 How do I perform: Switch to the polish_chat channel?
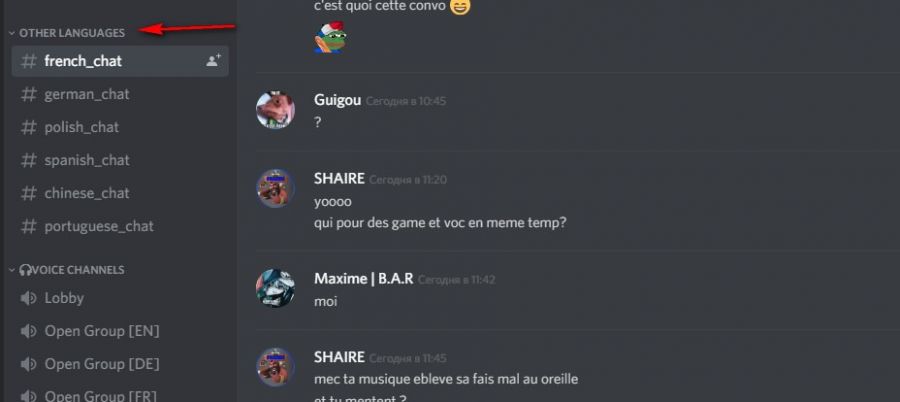click(x=120, y=127)
